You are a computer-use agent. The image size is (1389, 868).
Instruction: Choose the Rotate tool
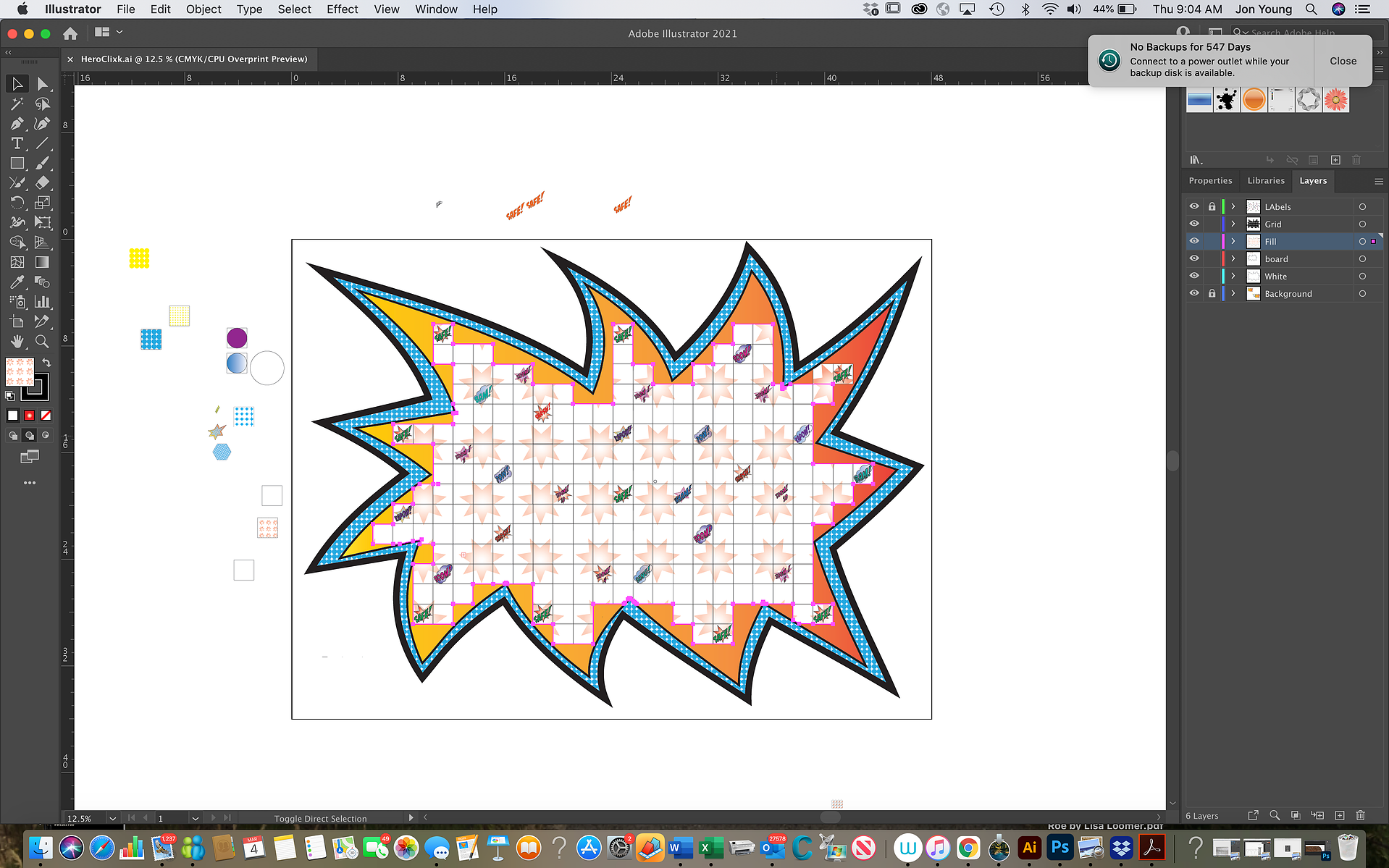[17, 203]
